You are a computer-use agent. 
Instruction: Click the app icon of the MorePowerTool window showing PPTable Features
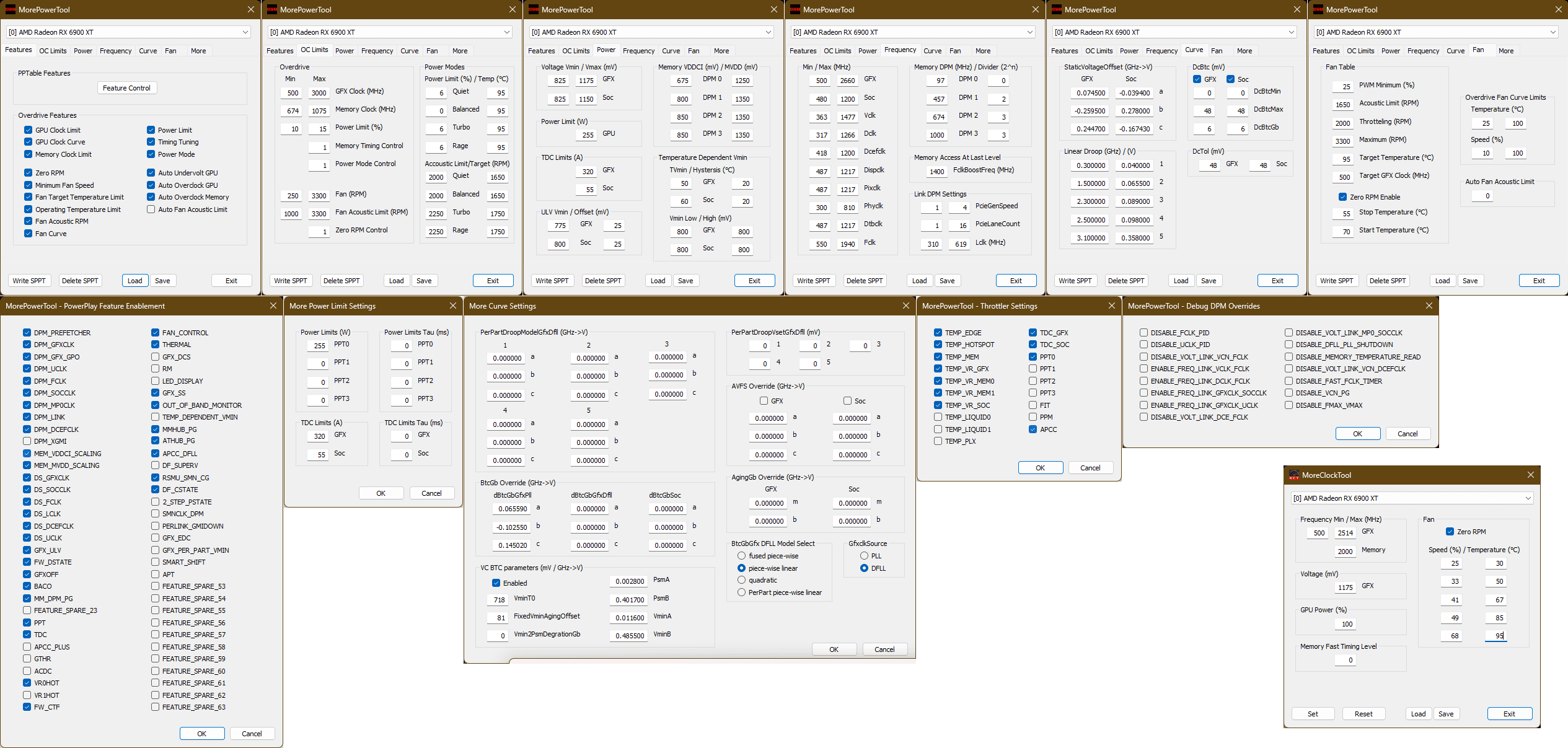pos(11,9)
